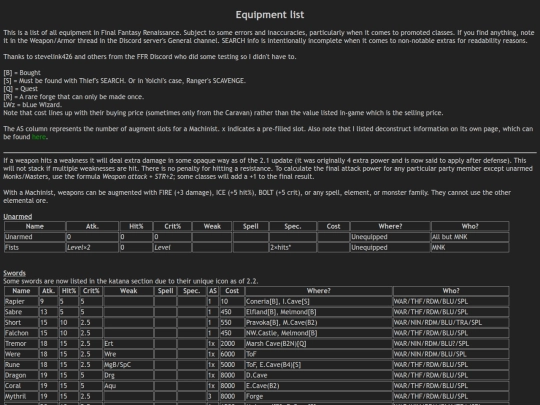Viewport: 540px width, 405px height.
Task: Click the "Atk." header in Unarmed table
Action: 92,226
